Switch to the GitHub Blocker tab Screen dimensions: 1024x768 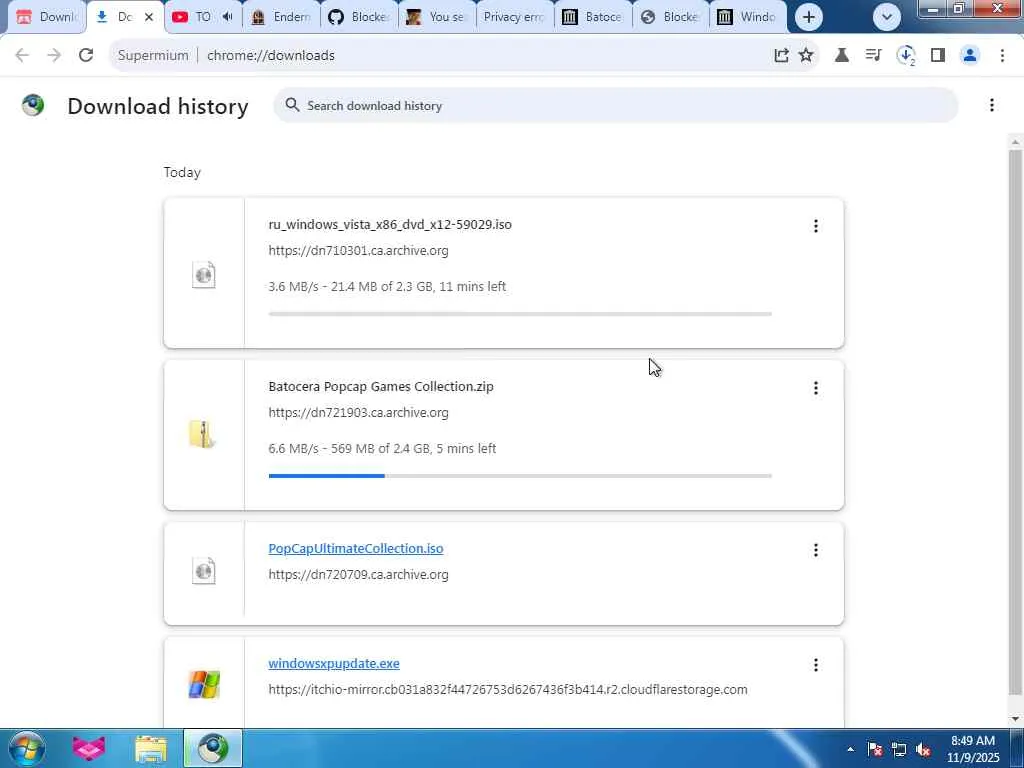tap(359, 17)
